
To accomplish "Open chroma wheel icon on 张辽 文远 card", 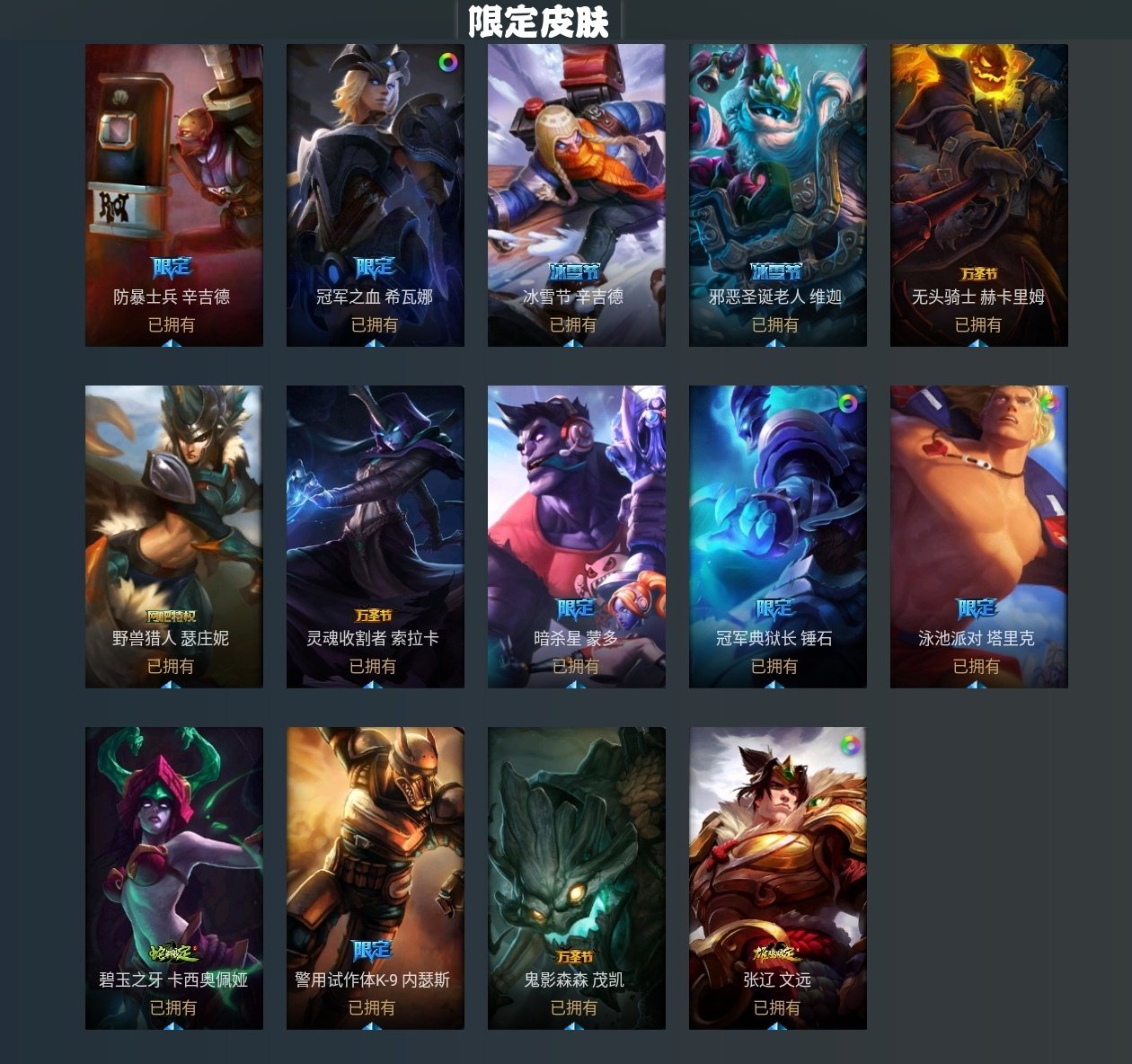I will coord(850,745).
